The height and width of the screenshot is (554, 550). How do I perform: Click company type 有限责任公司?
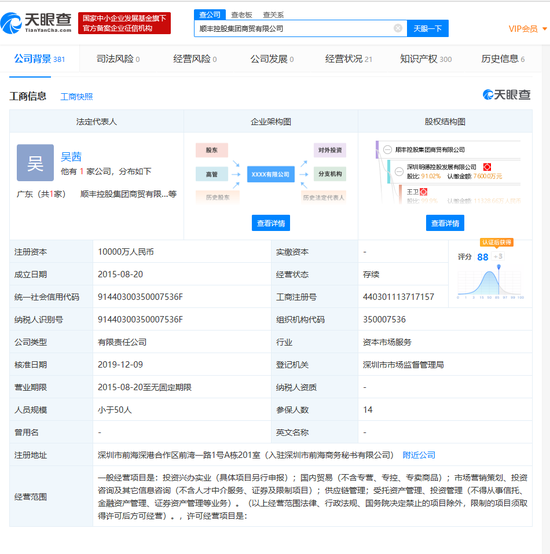pyautogui.click(x=122, y=342)
